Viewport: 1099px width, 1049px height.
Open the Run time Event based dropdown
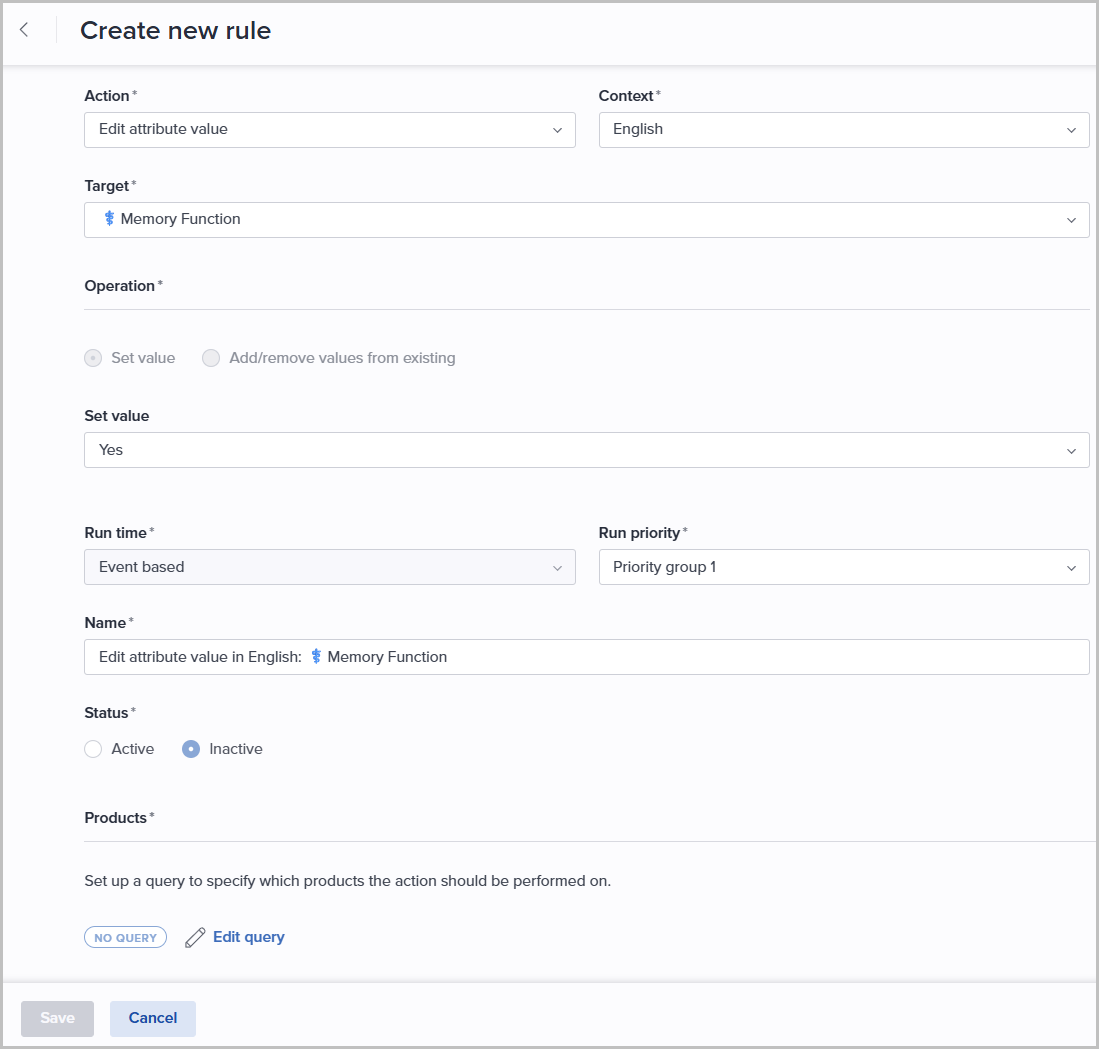pos(329,567)
